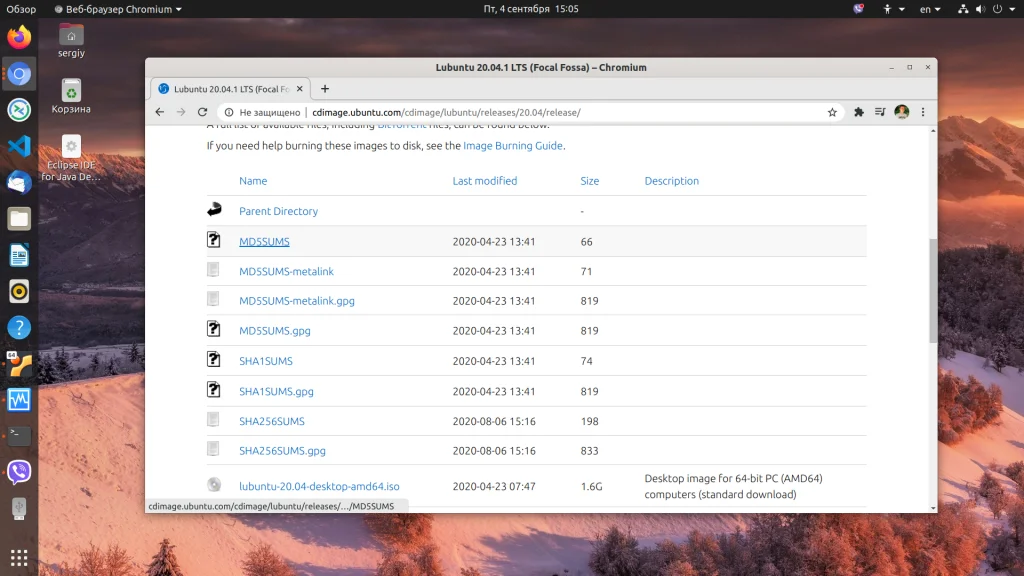1024x576 pixels.
Task: Open Rhythmbox from the dock
Action: click(19, 291)
